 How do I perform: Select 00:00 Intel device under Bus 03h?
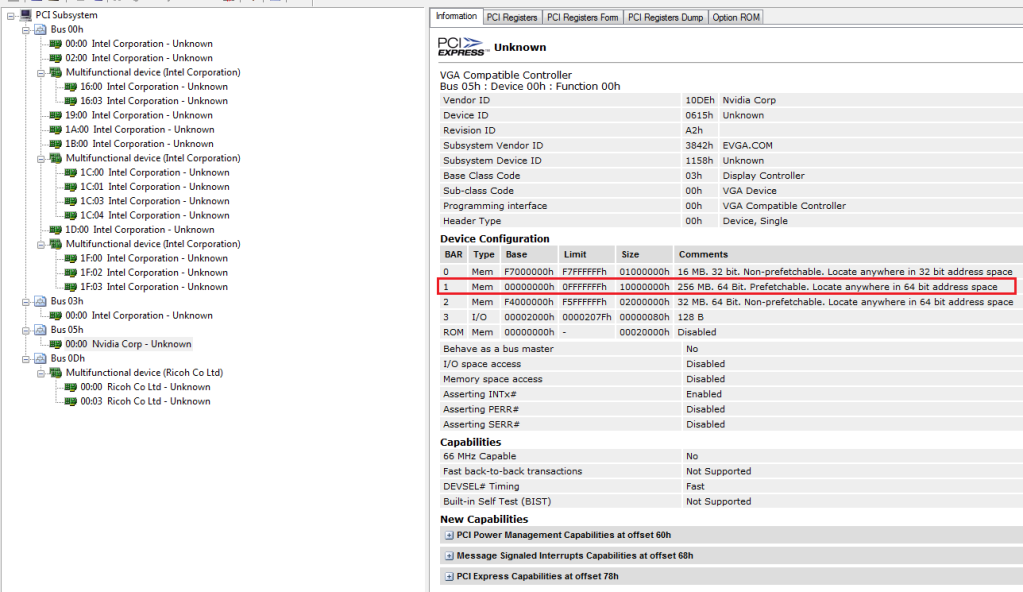[x=139, y=316]
